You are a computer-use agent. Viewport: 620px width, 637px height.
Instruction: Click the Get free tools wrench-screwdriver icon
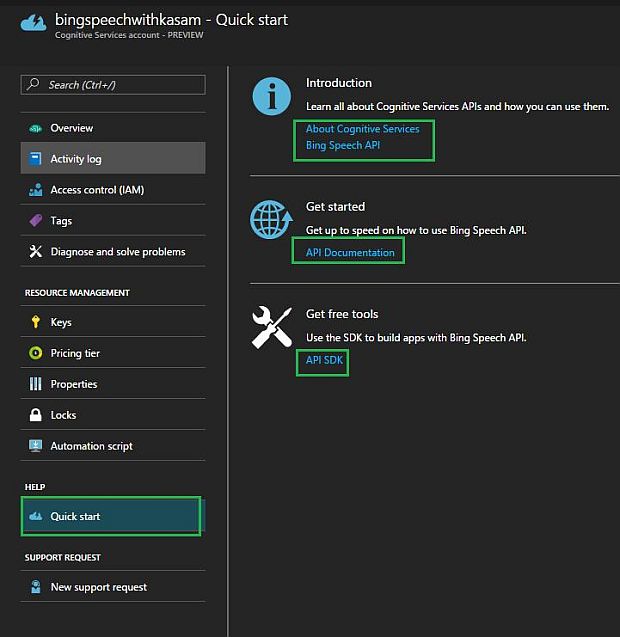pyautogui.click(x=271, y=327)
